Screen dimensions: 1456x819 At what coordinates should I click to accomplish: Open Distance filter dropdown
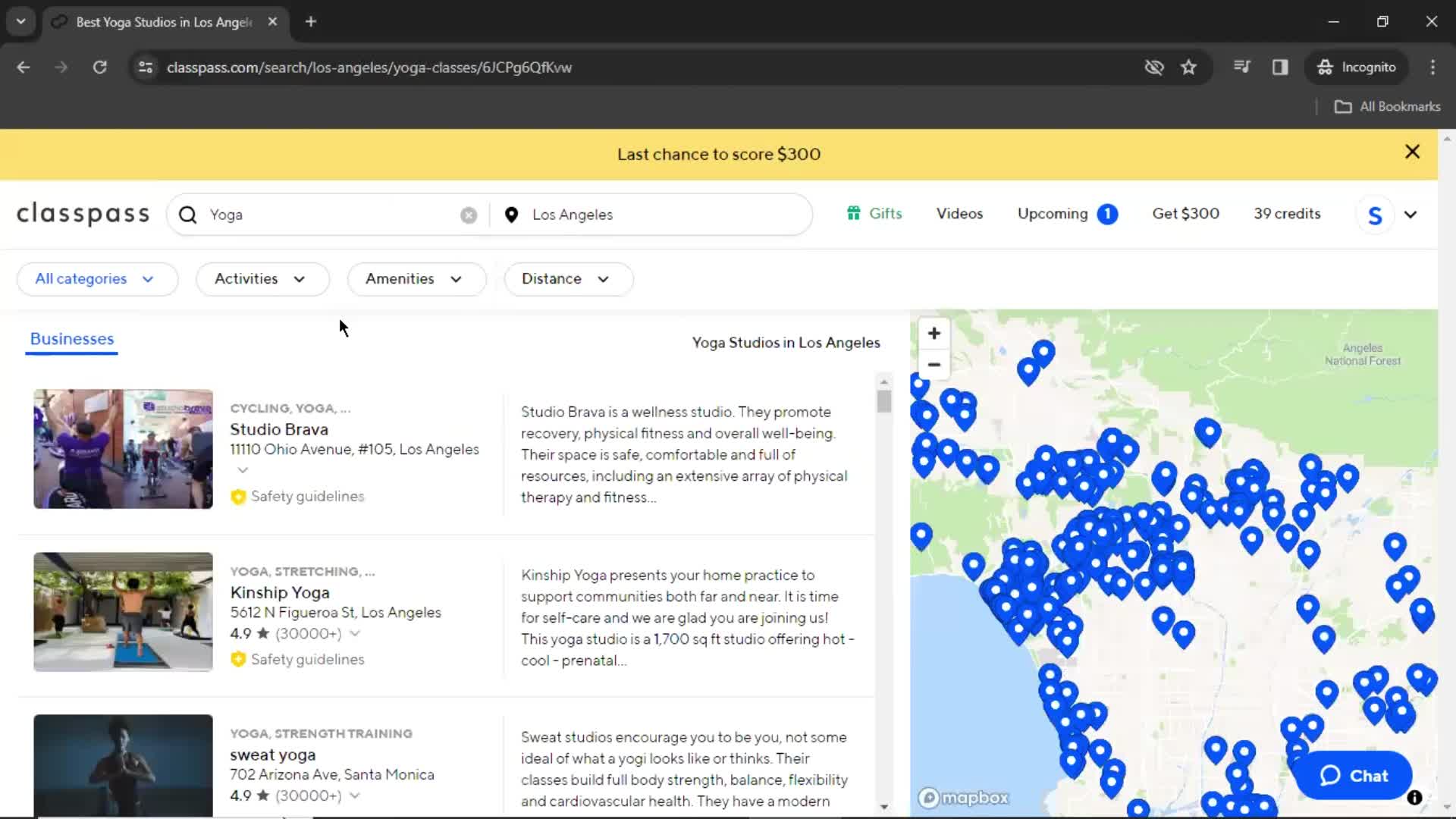click(568, 279)
